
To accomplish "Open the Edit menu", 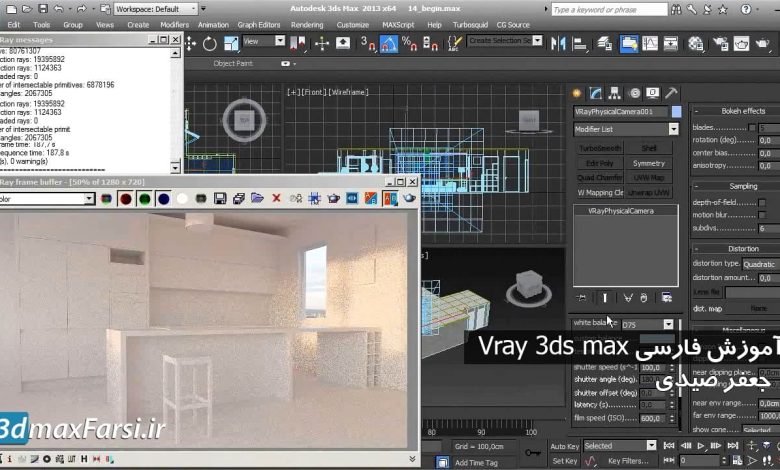I will [x=14, y=25].
